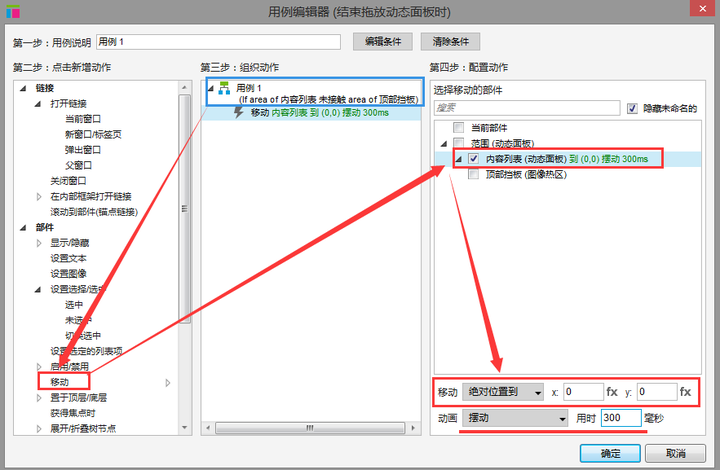Screen dimensions: 720x470
Task: Check the 范围 (动态面板) checkbox
Action: (458, 143)
